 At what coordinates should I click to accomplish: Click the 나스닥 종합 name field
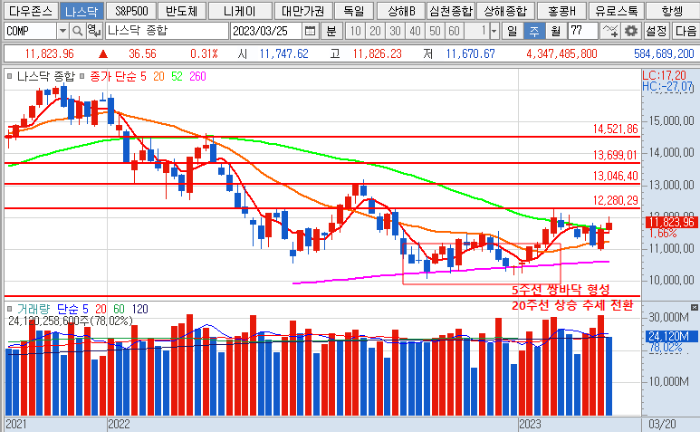pos(167,31)
